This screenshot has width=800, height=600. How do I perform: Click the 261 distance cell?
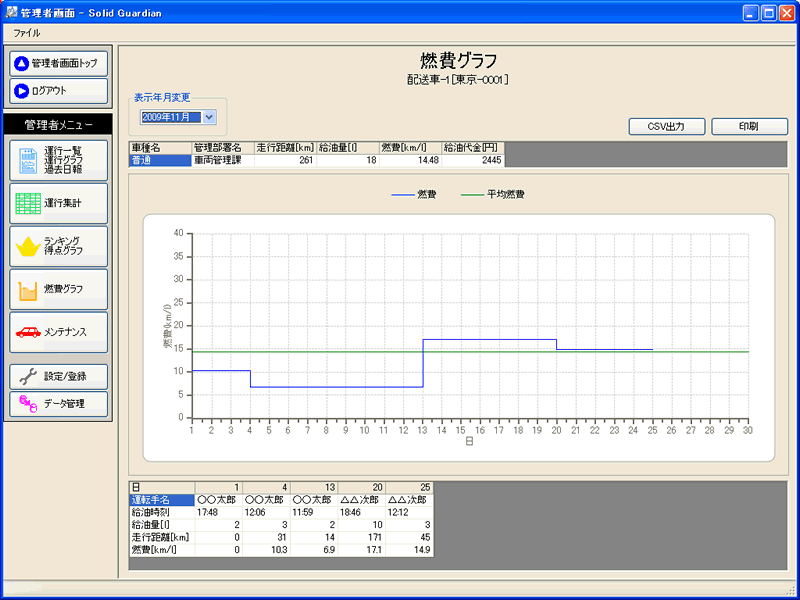click(x=285, y=160)
